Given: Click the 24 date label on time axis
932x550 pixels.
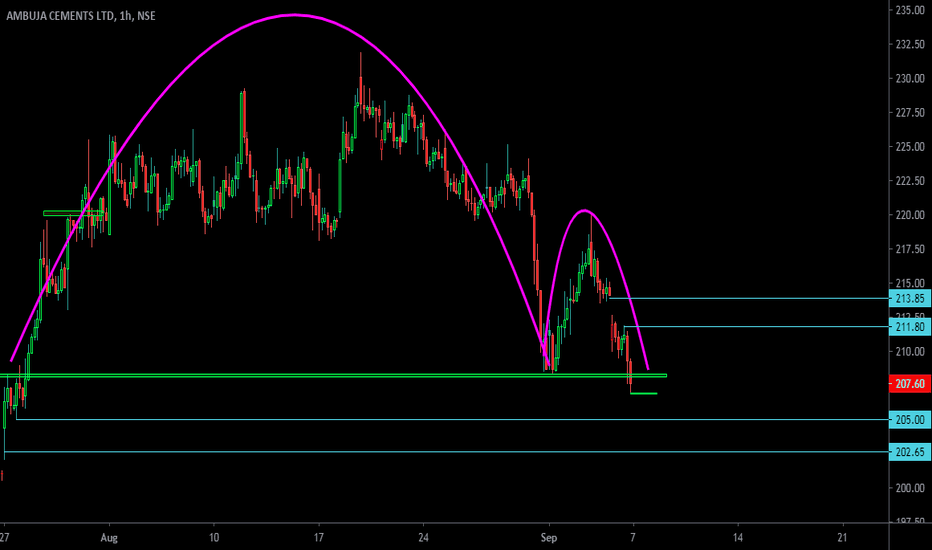Looking at the screenshot, I should [x=423, y=538].
